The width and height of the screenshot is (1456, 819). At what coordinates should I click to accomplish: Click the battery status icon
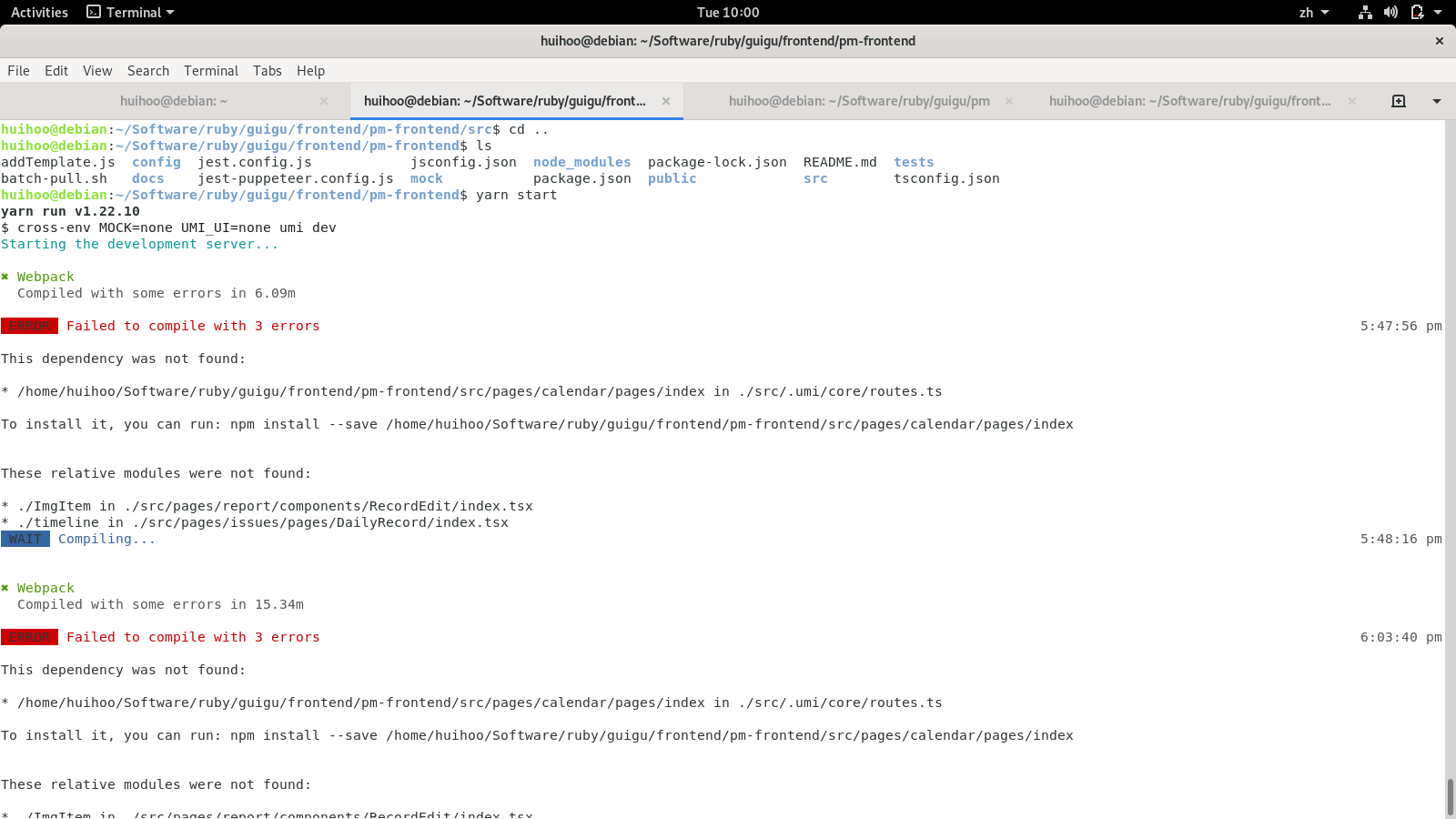coord(1417,12)
